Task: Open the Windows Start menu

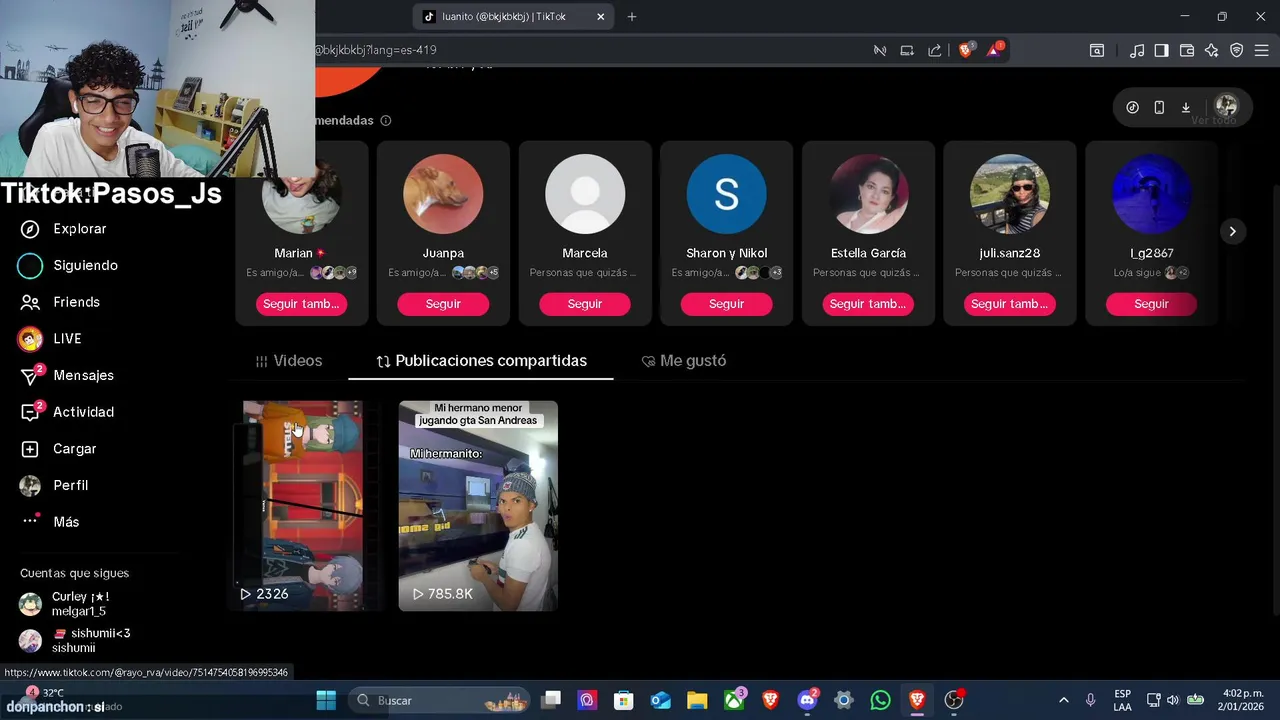Action: (x=326, y=700)
